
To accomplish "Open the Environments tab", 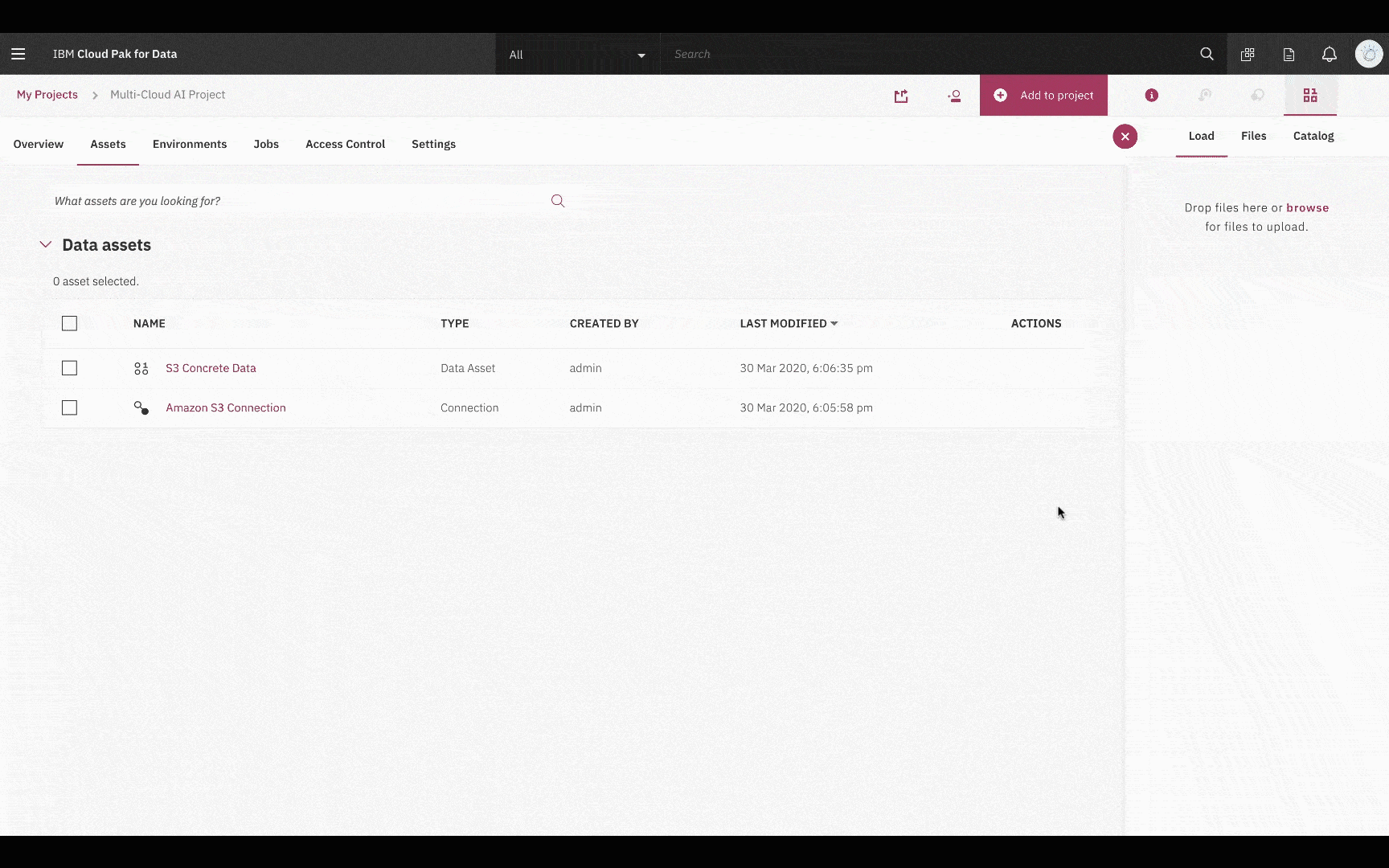I will point(190,144).
